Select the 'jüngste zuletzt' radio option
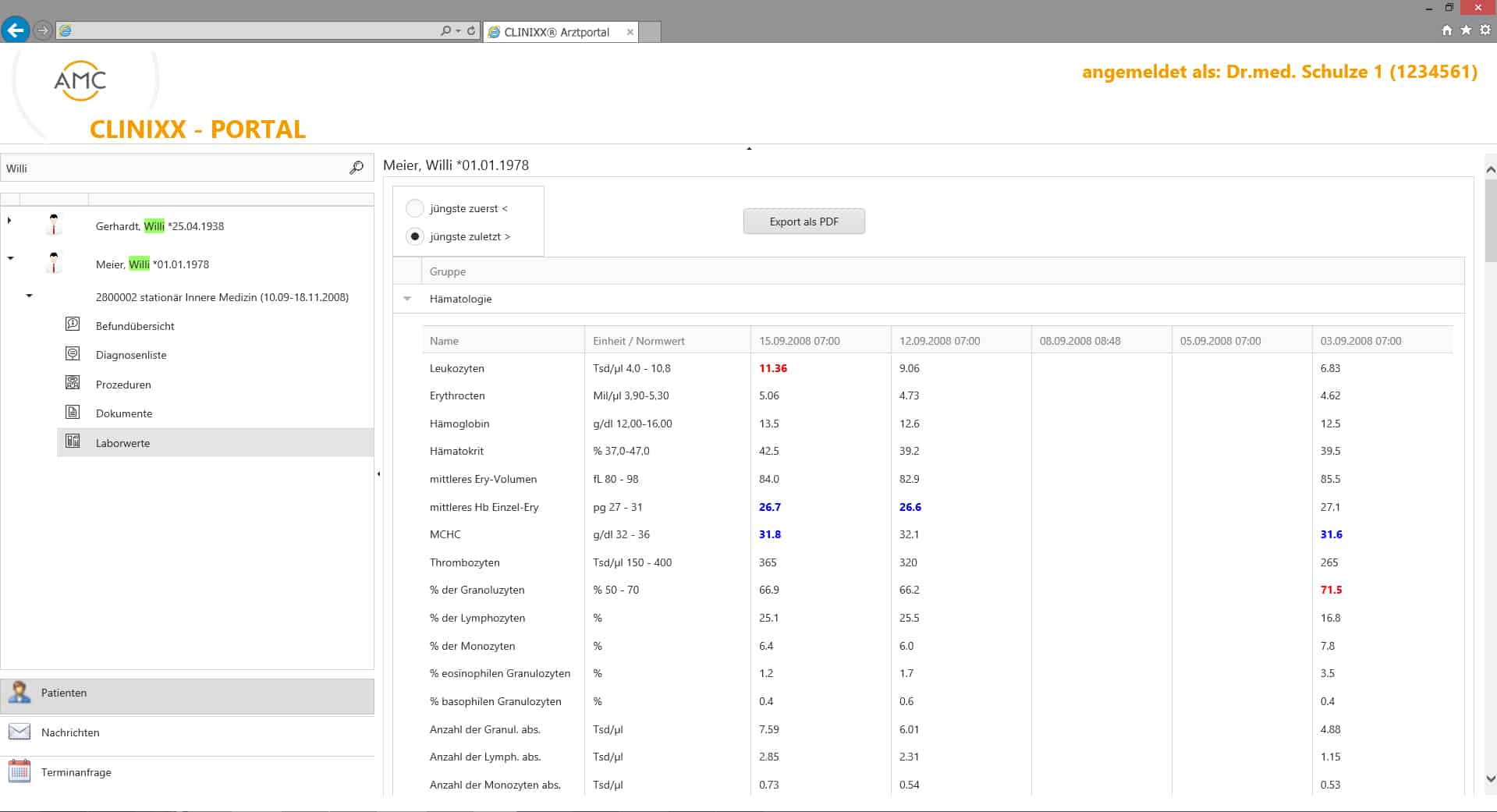The height and width of the screenshot is (812, 1497). click(x=415, y=236)
